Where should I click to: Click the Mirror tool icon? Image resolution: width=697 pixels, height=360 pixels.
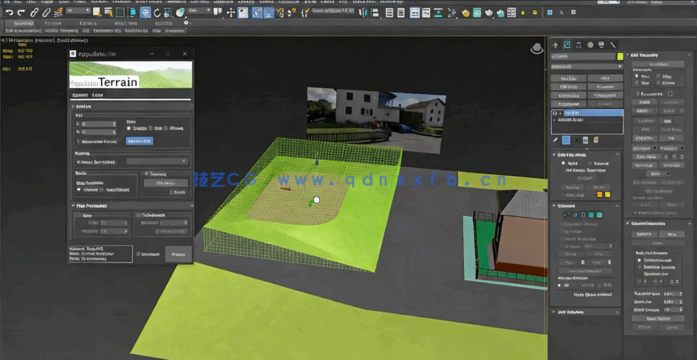click(x=364, y=12)
